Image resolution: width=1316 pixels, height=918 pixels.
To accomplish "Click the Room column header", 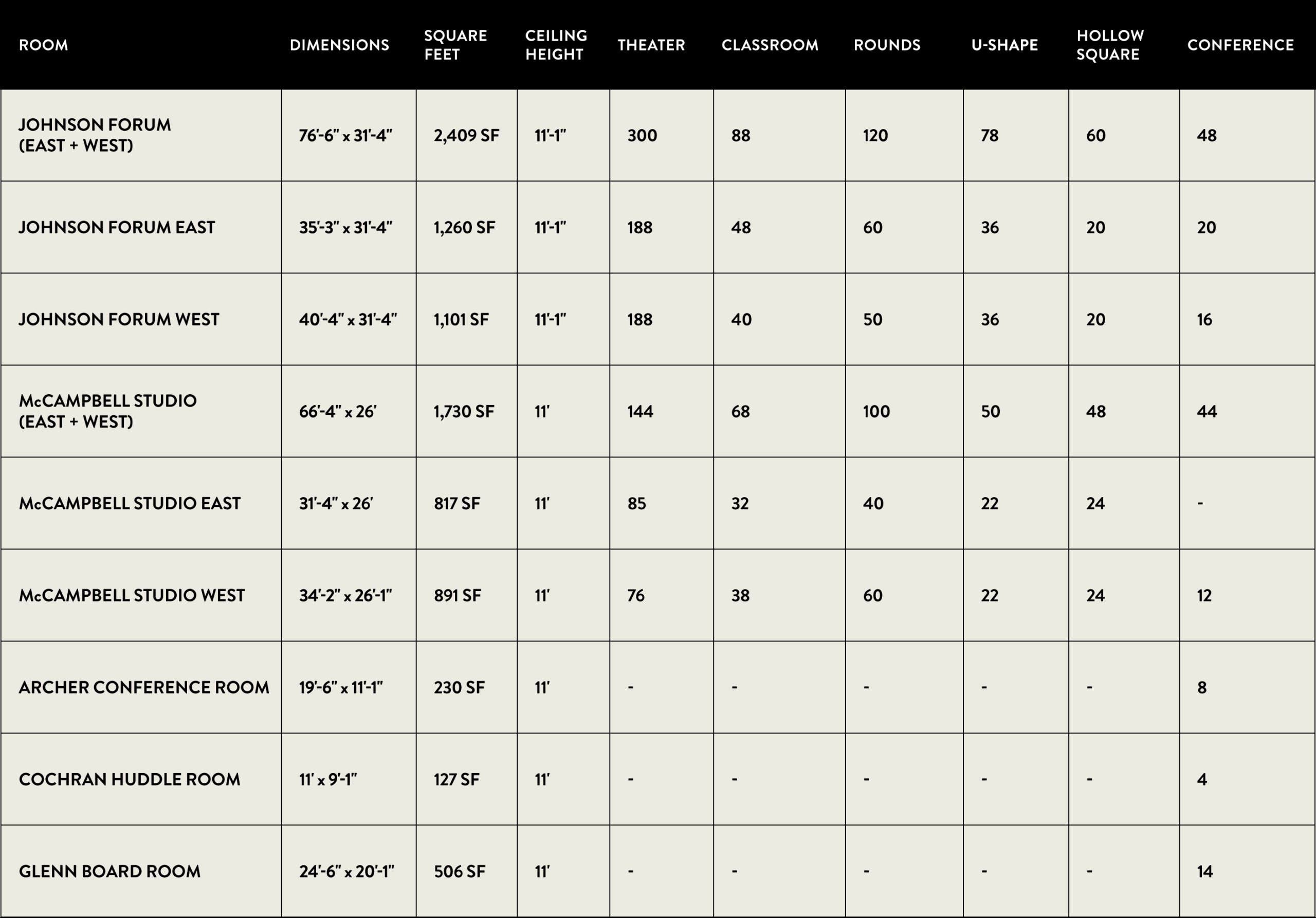I will 44,45.
